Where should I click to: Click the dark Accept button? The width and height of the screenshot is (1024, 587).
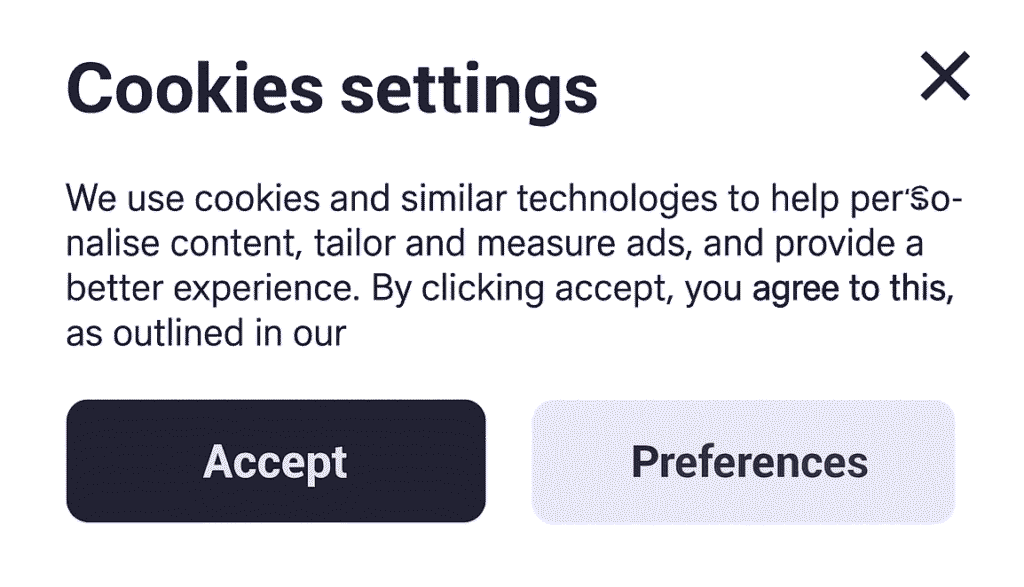point(276,461)
